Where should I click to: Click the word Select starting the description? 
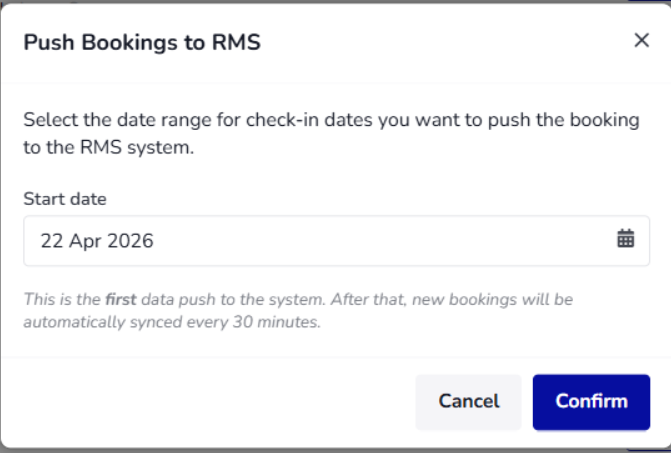(x=51, y=120)
